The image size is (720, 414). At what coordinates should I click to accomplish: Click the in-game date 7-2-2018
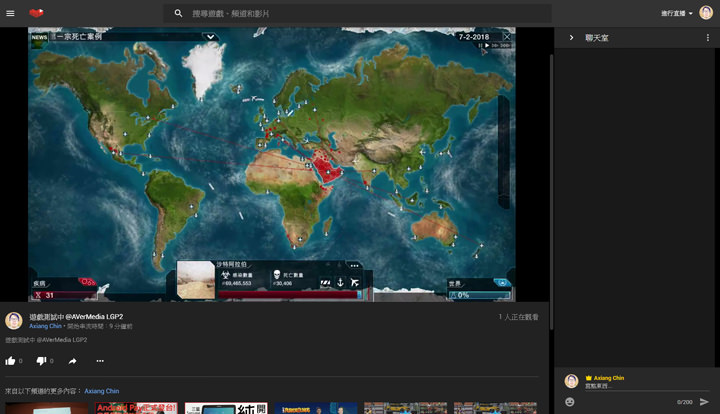474,37
